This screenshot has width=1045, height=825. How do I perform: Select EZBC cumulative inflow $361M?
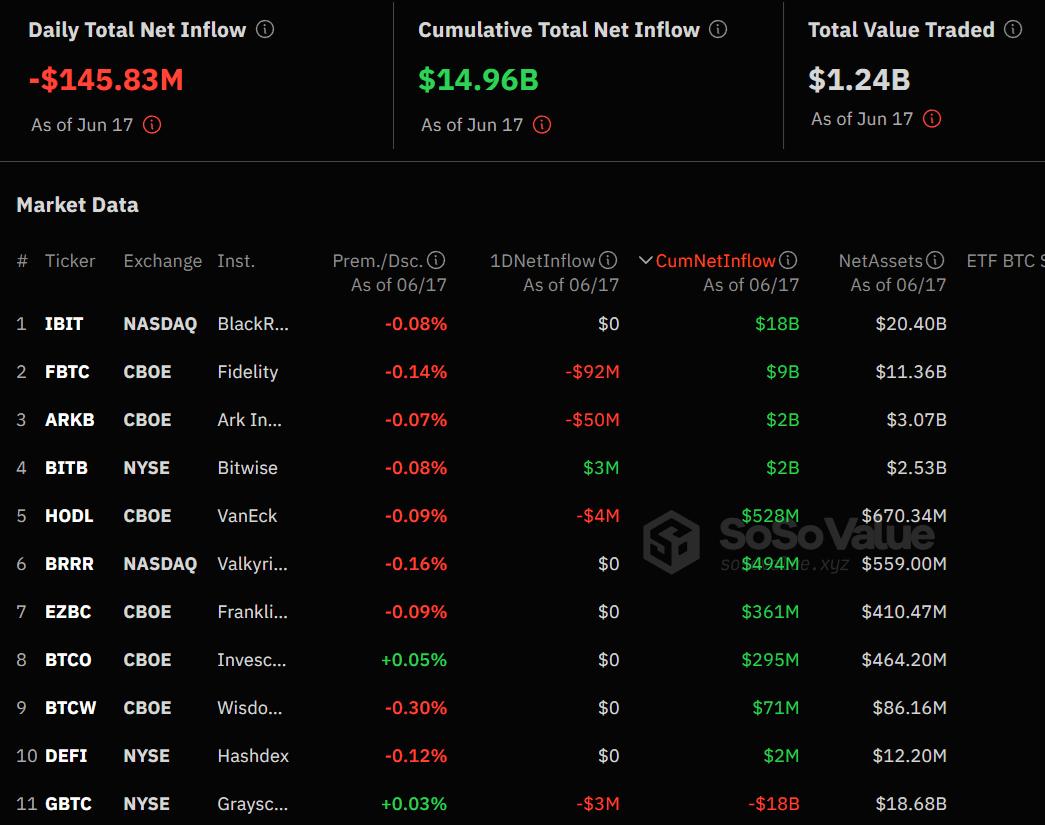click(x=770, y=612)
